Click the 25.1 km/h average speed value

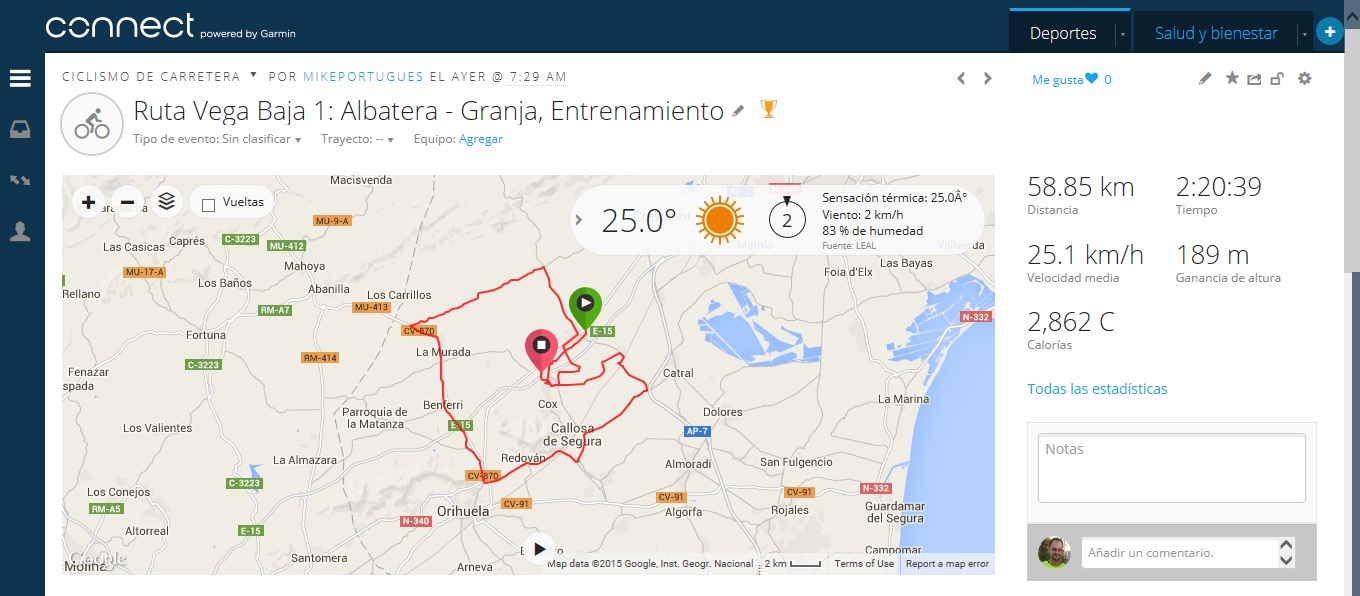point(1085,254)
